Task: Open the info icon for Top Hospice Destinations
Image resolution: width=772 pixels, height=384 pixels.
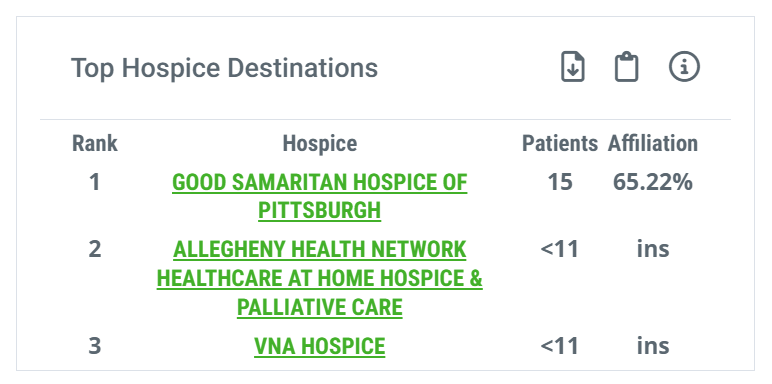Action: 684,66
